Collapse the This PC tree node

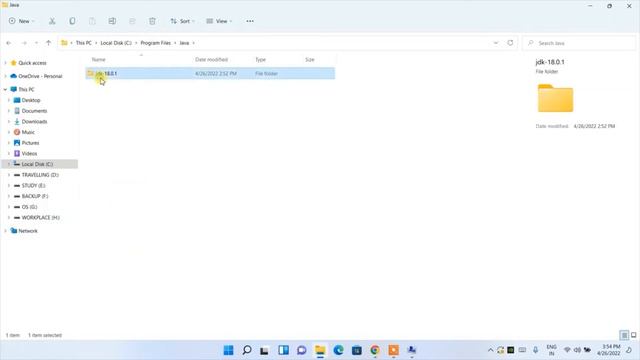5,89
